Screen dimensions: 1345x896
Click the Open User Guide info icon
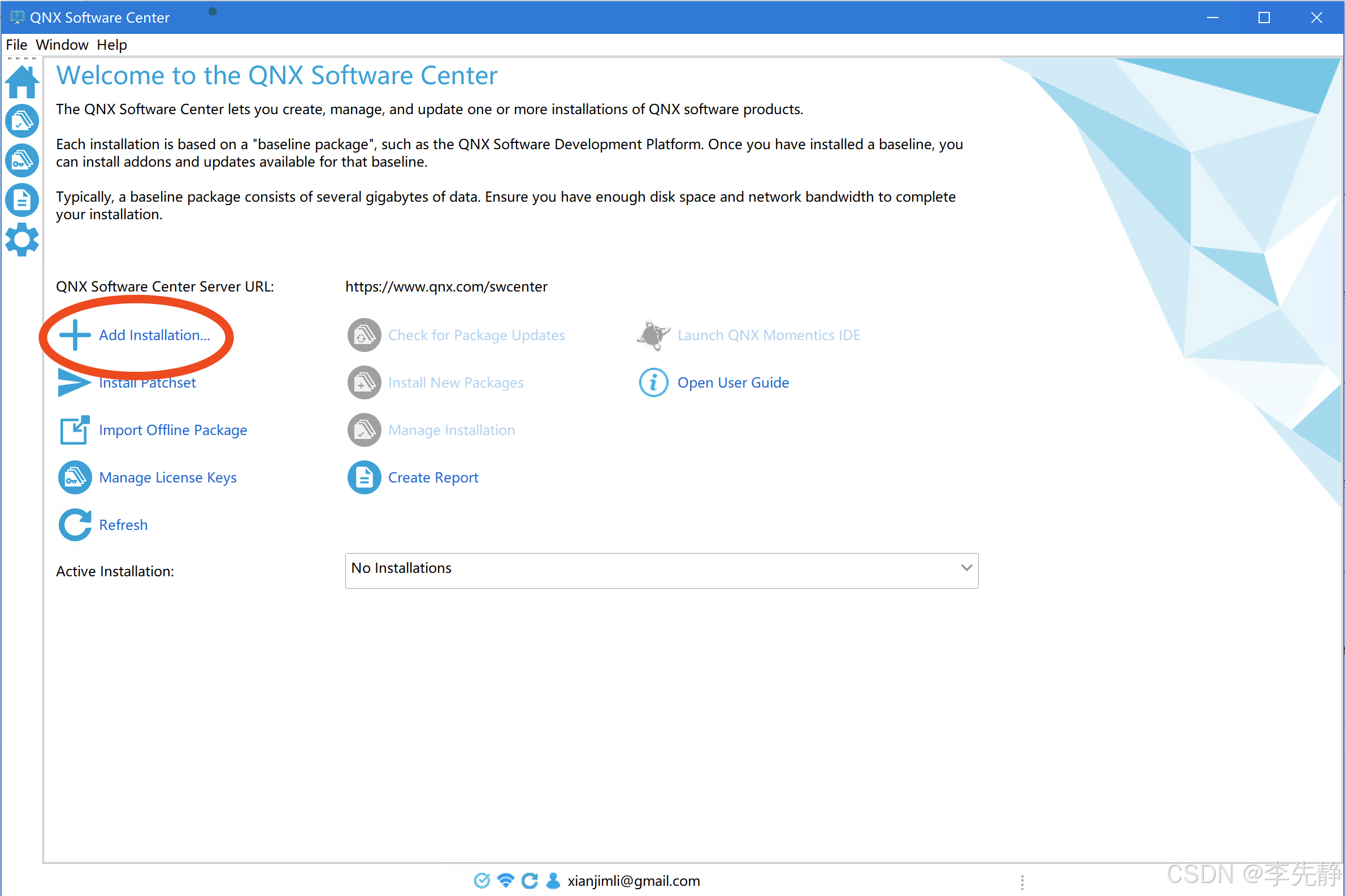pyautogui.click(x=653, y=382)
